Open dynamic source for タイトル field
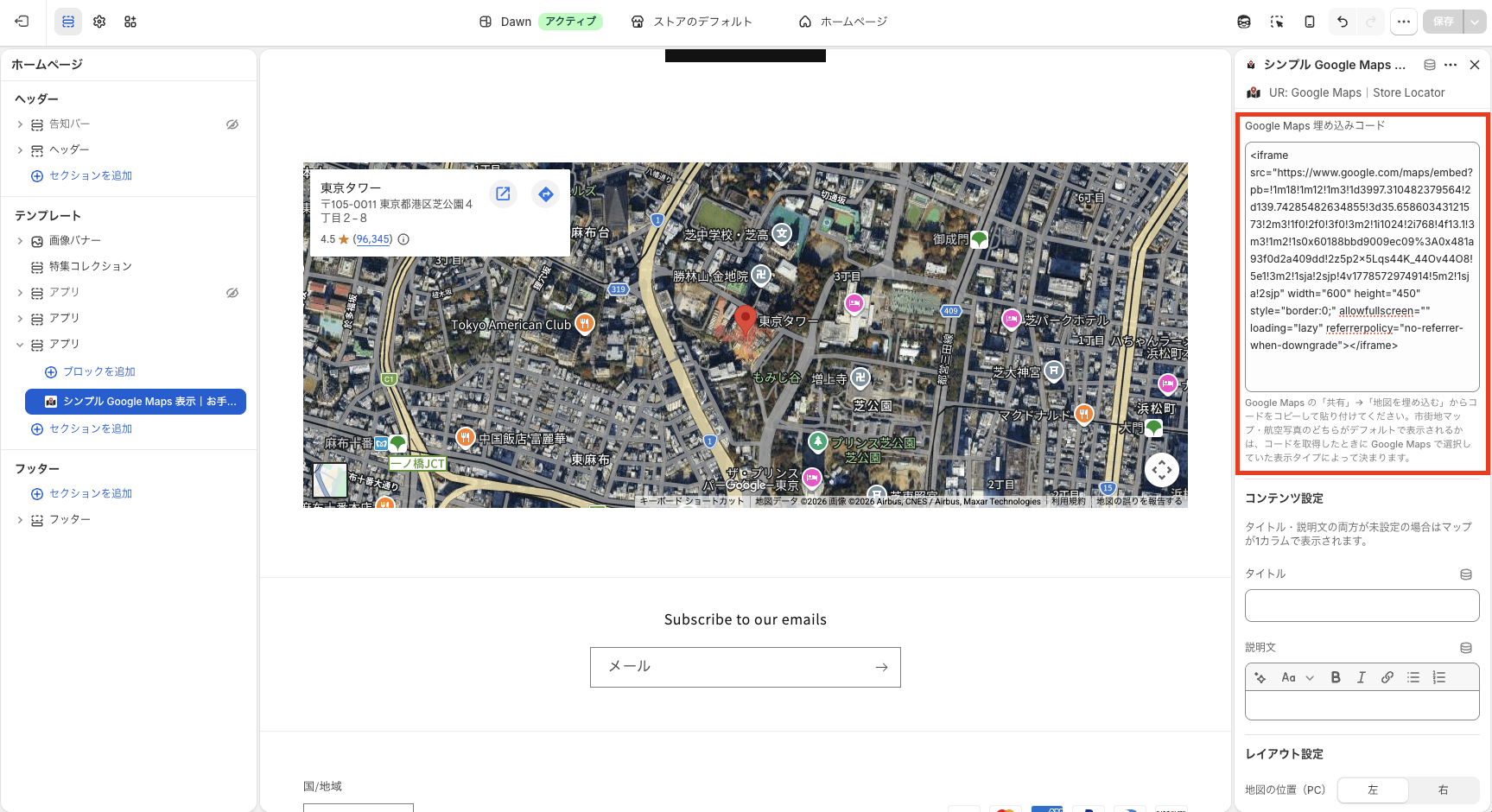Viewport: 1492px width, 812px height. coord(1466,574)
